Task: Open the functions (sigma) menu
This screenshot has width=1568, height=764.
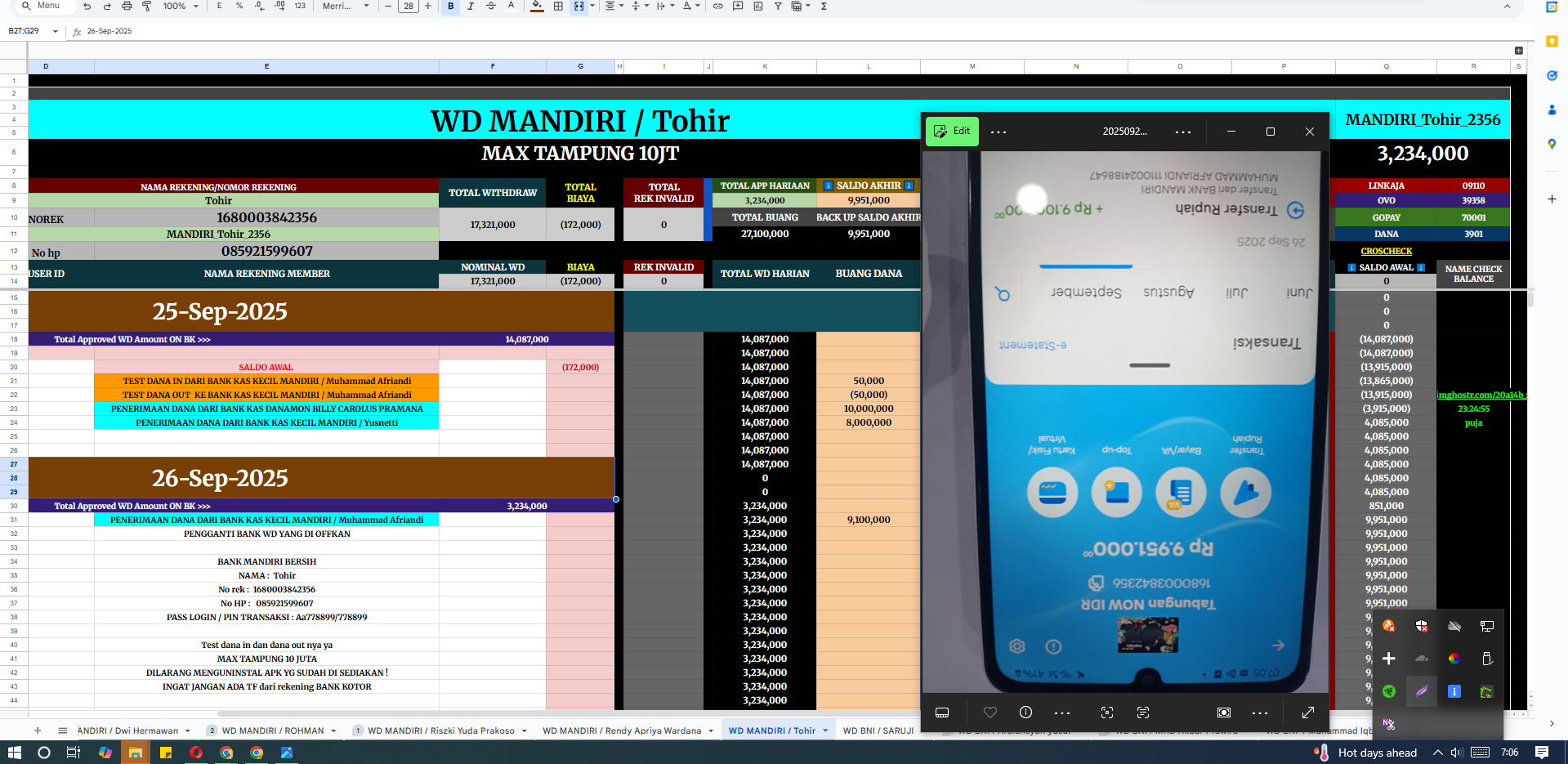Action: tap(824, 6)
